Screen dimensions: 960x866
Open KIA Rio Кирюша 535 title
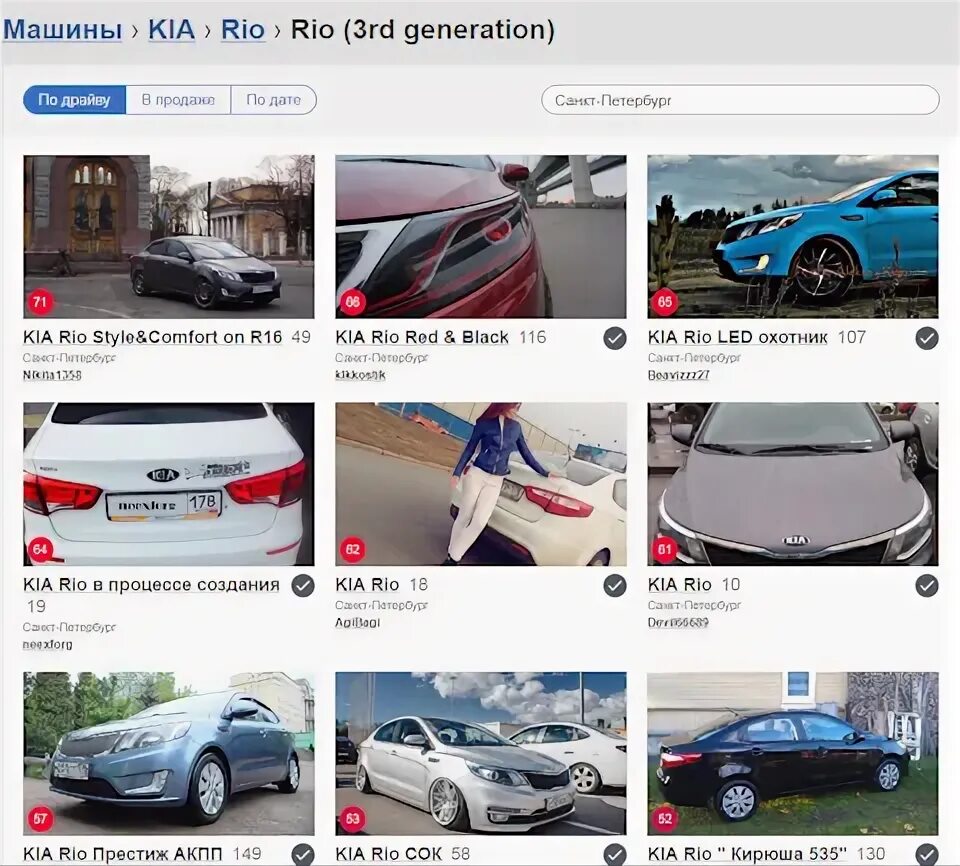pyautogui.click(x=748, y=854)
